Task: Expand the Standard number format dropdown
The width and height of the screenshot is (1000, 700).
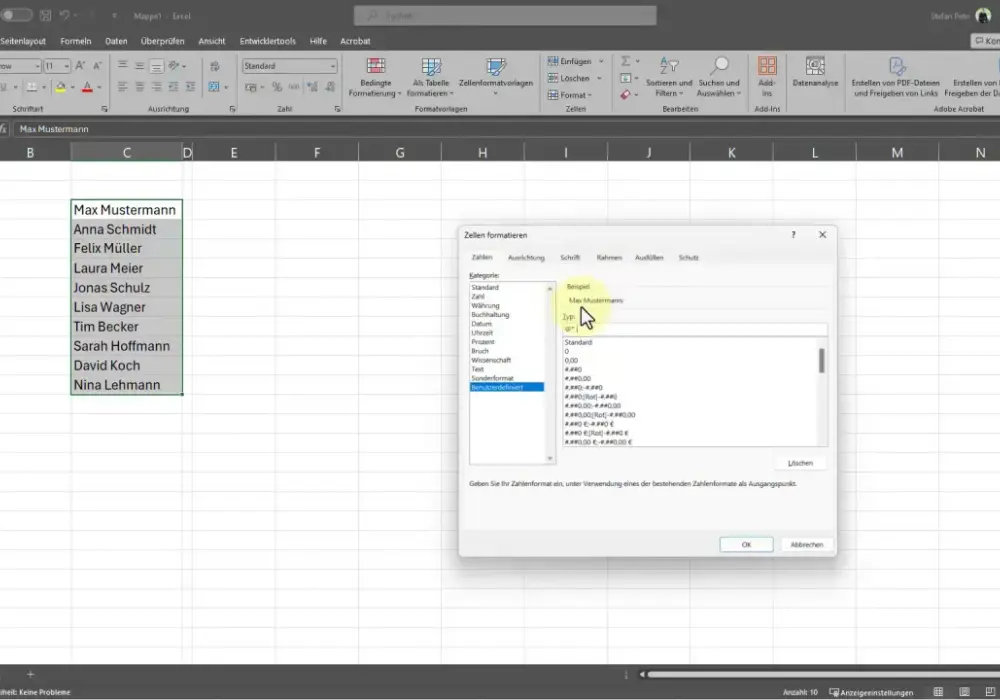Action: [x=332, y=66]
